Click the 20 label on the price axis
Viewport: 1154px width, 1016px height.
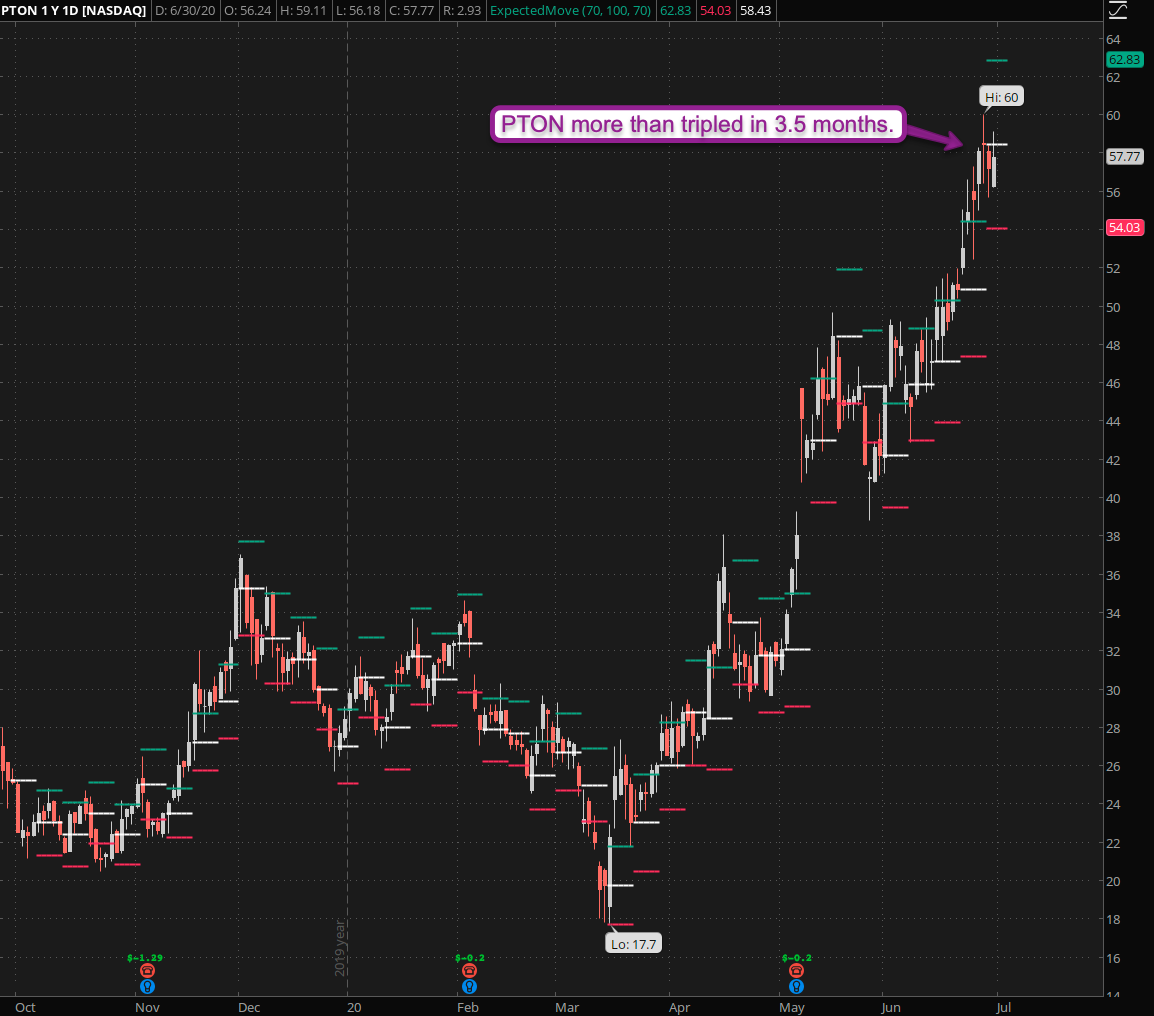pos(1113,881)
